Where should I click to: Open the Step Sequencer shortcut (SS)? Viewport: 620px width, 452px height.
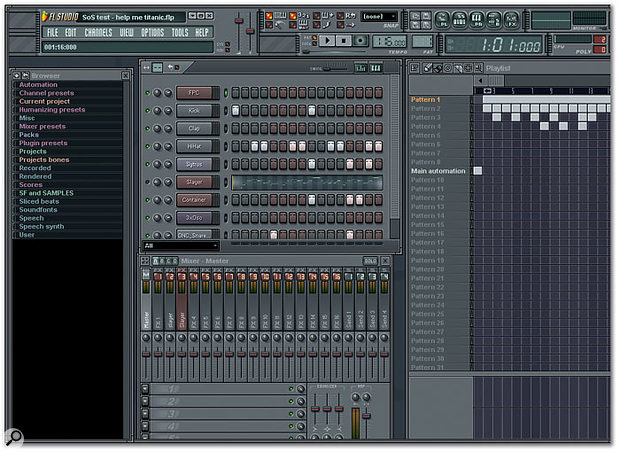(459, 19)
